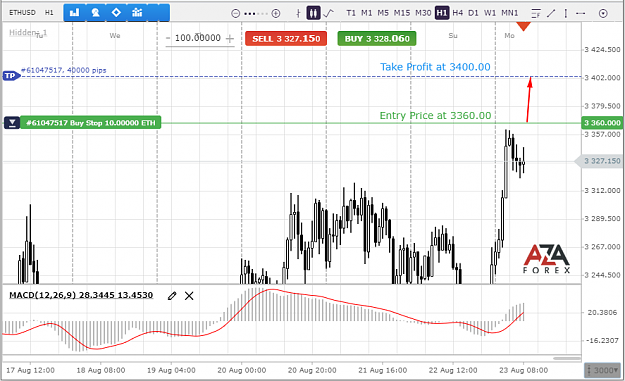
Task: Click the H1 label beside ETHUSD
Action: coord(49,13)
